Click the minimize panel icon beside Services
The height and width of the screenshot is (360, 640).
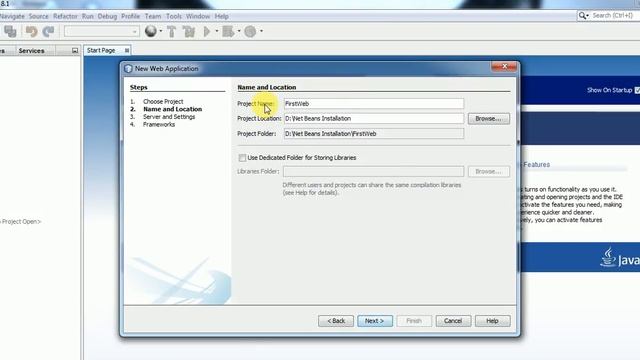tap(75, 51)
